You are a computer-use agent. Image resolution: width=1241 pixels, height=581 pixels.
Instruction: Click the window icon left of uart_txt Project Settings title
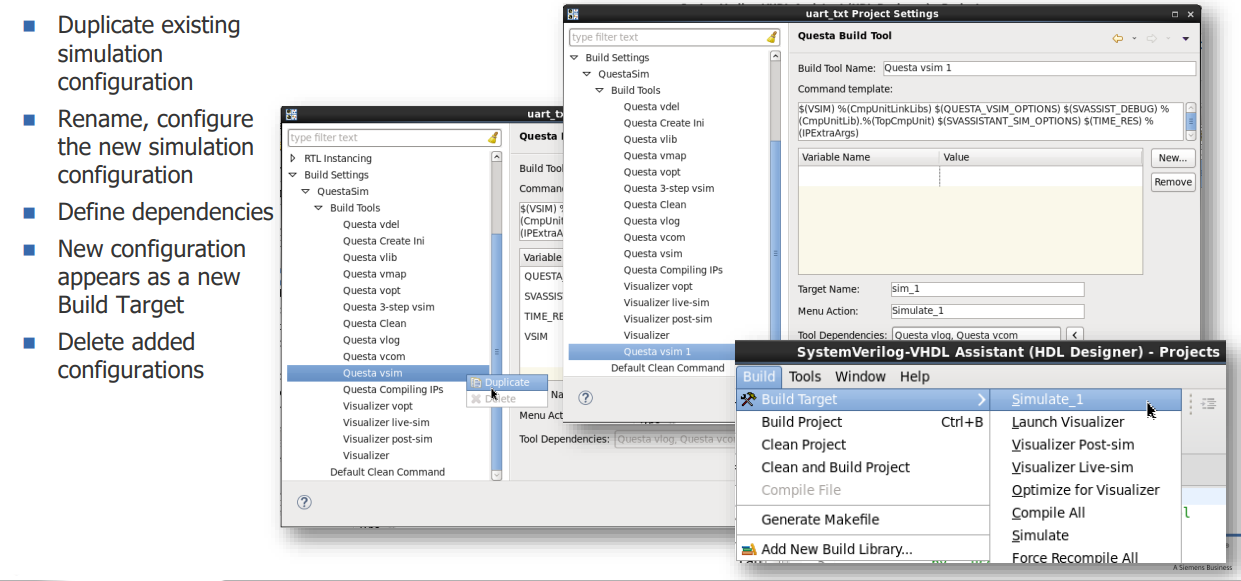tap(571, 14)
